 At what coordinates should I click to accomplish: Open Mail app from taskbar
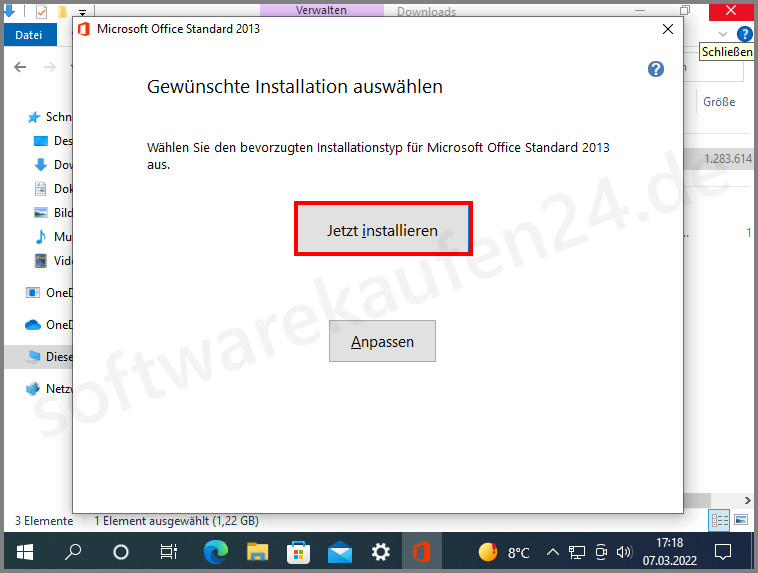tap(340, 552)
